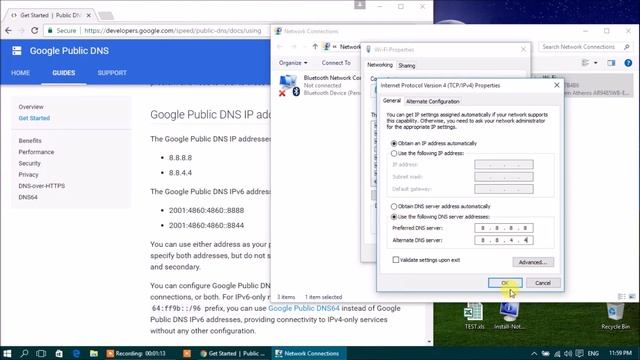Expand the view options dropdown arrow
Image resolution: width=640 pixels, height=360 pixels.
coord(596,63)
